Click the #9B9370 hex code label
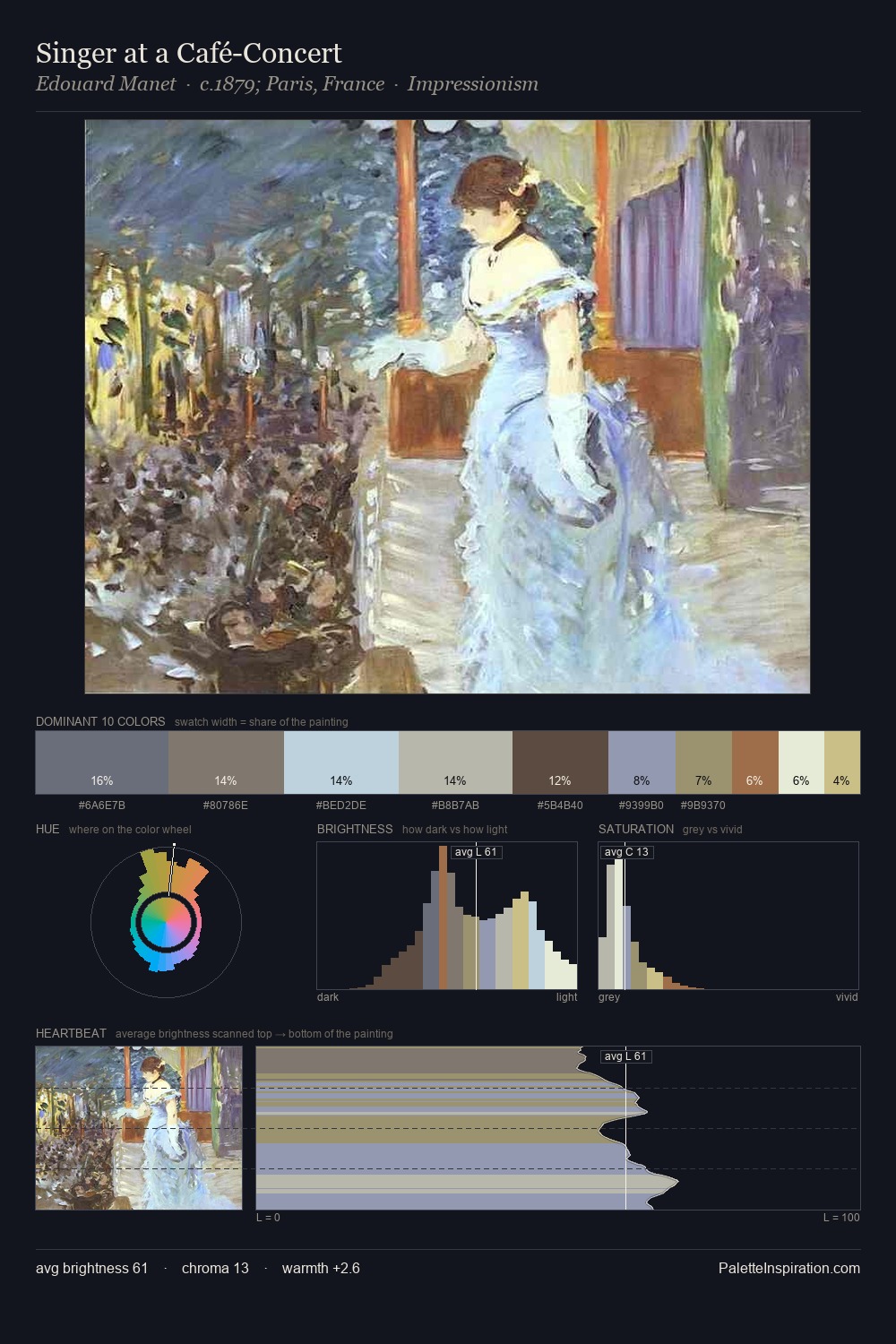The height and width of the screenshot is (1344, 896). click(x=703, y=806)
